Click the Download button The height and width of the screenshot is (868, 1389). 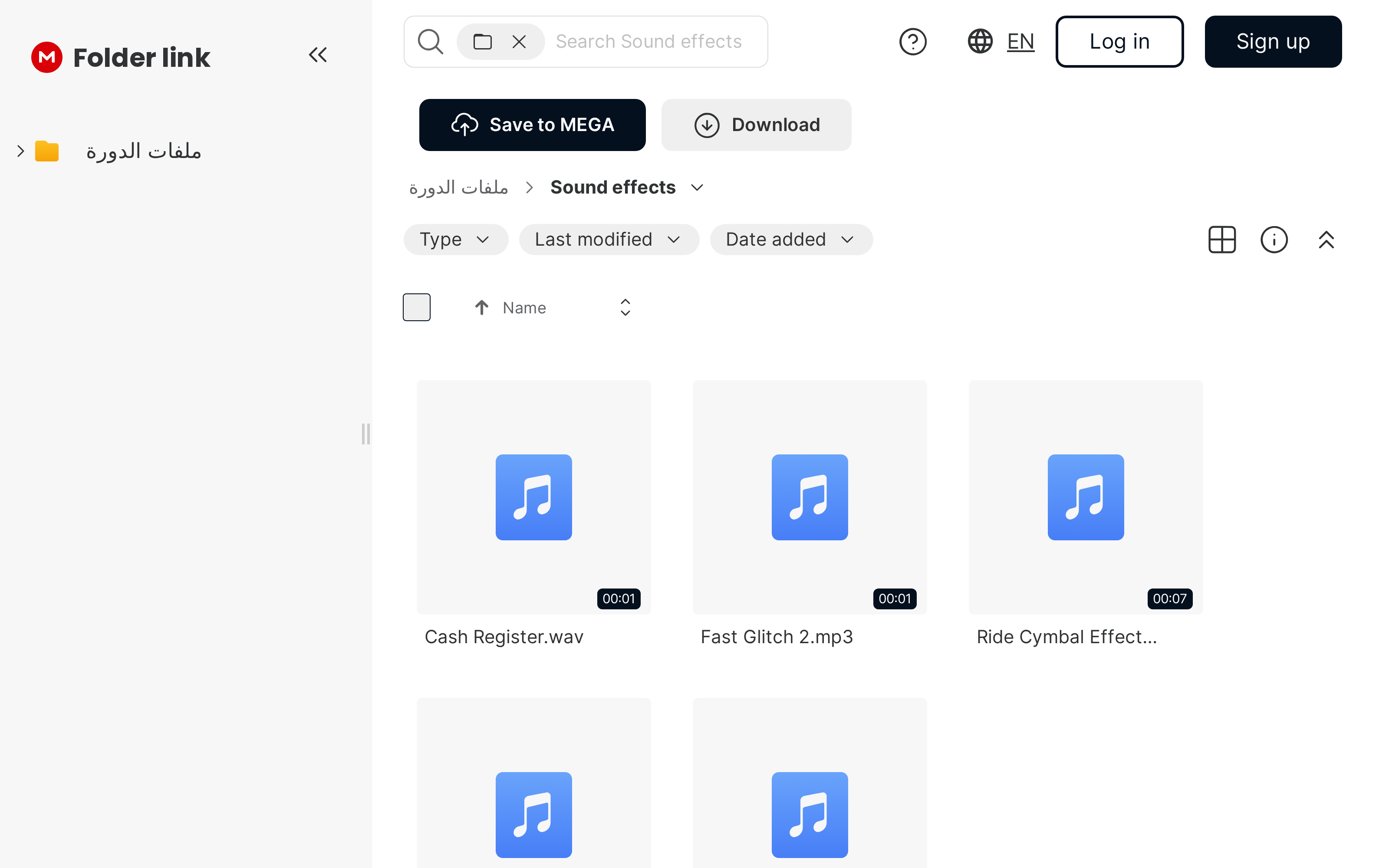coord(756,125)
